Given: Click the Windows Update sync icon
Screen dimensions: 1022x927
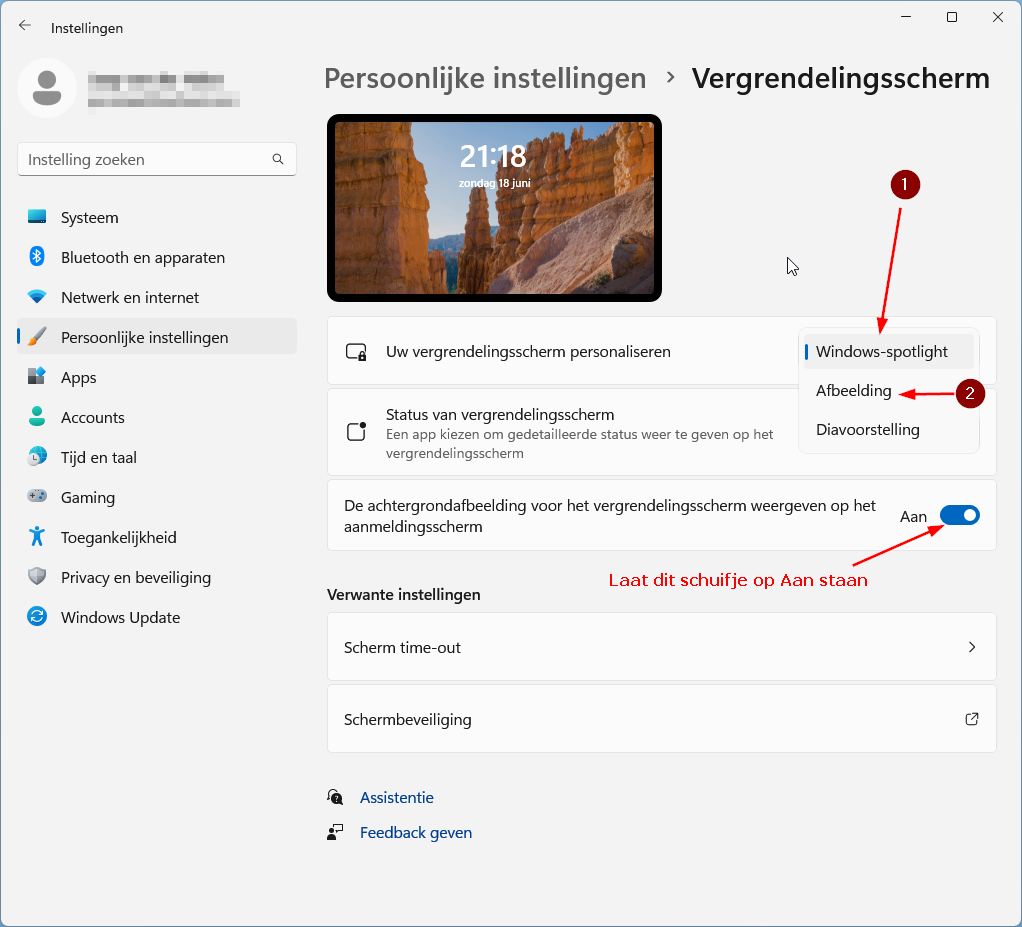Looking at the screenshot, I should (x=37, y=617).
